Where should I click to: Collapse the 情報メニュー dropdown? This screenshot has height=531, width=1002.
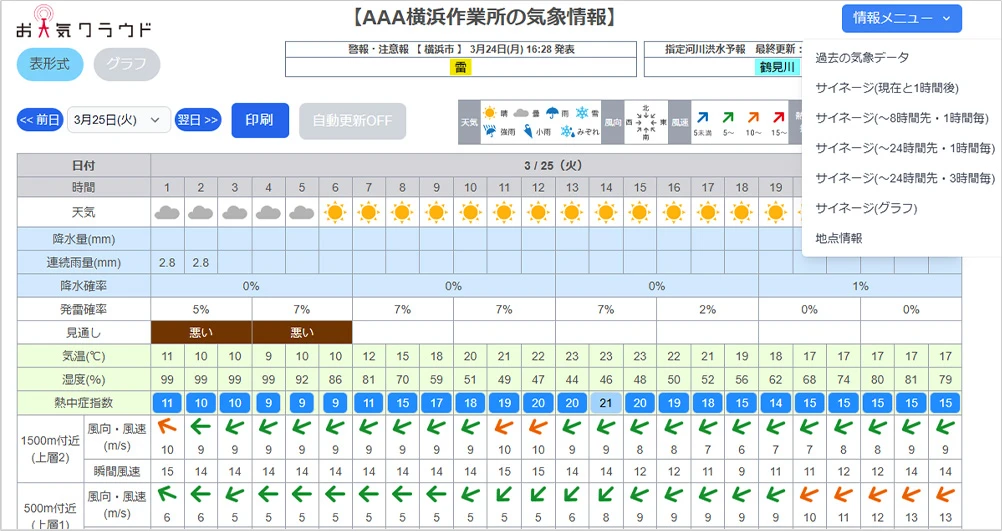click(902, 18)
